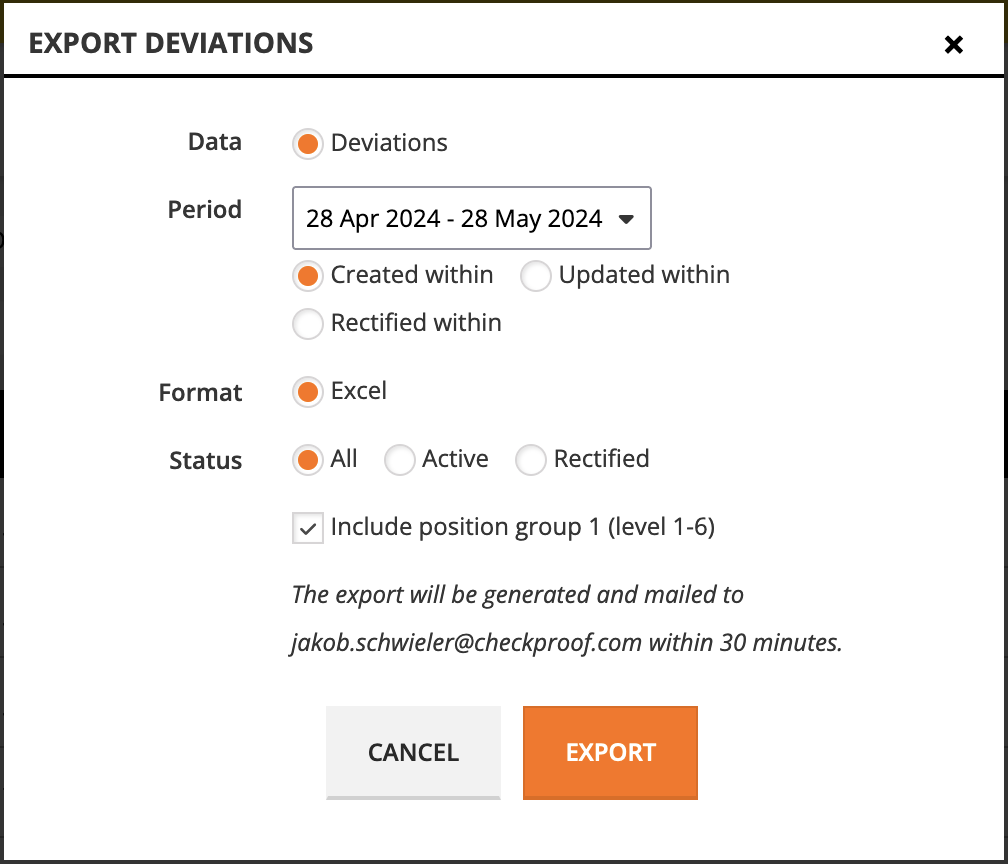Image resolution: width=1008 pixels, height=864 pixels.
Task: Click the X to dismiss the dialog
Action: click(x=953, y=44)
